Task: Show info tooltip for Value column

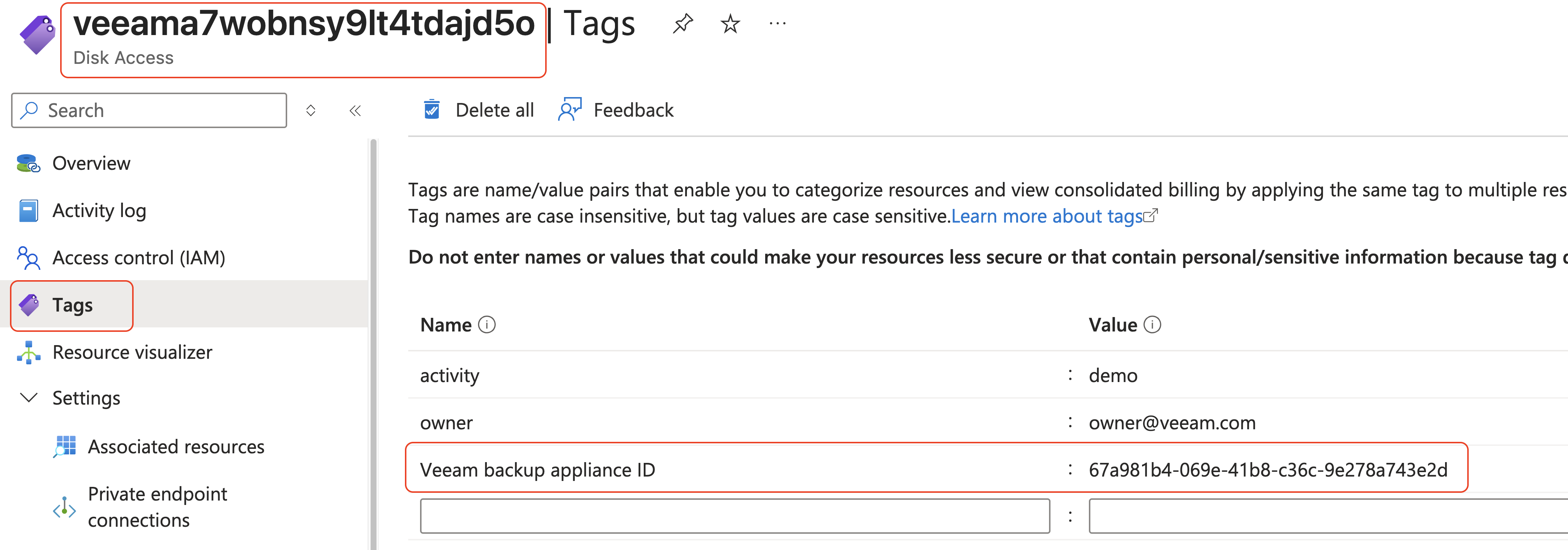Action: (1152, 325)
